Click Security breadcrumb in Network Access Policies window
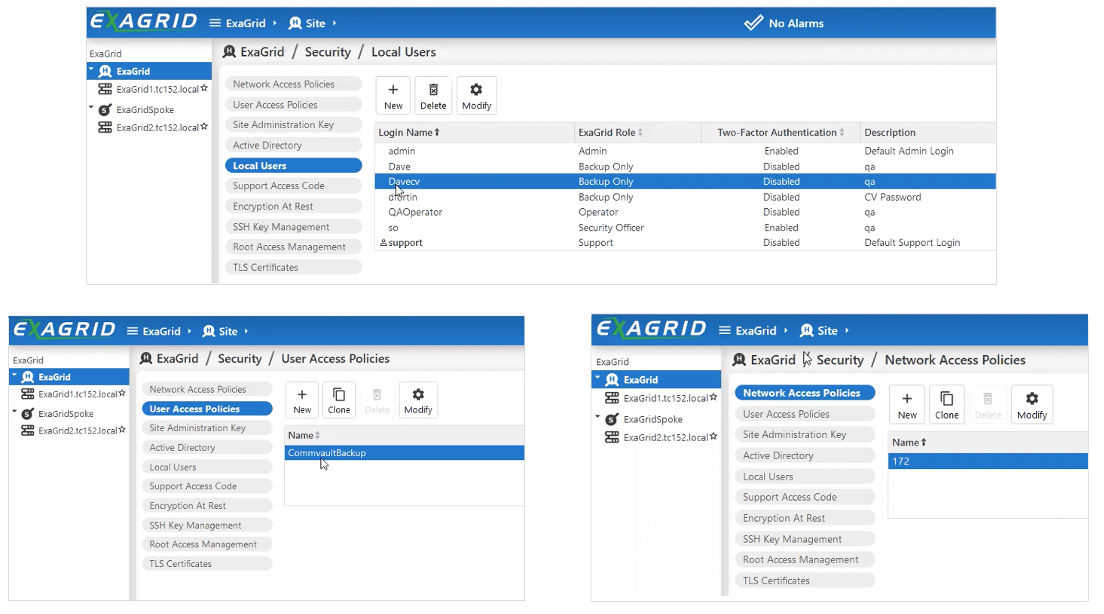The image size is (1104, 614). (840, 360)
